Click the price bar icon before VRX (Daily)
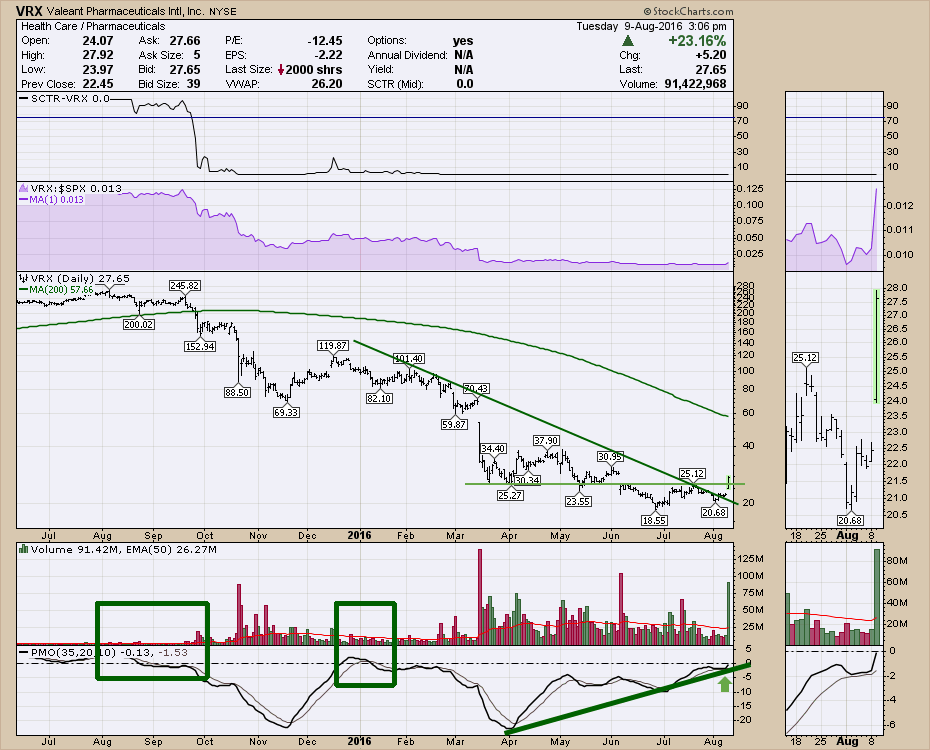930x750 pixels. [24, 279]
